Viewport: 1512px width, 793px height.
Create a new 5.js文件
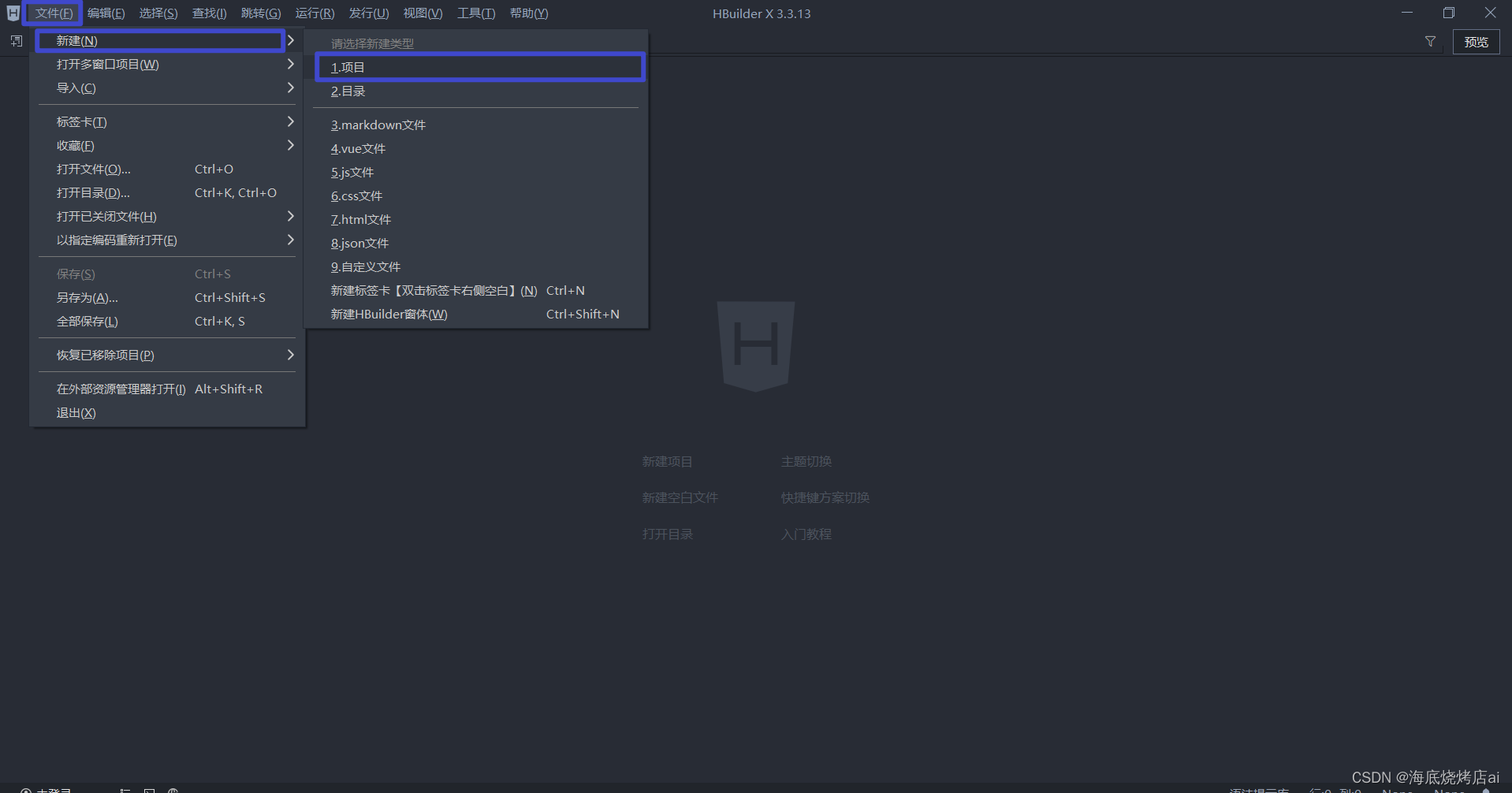coord(476,172)
